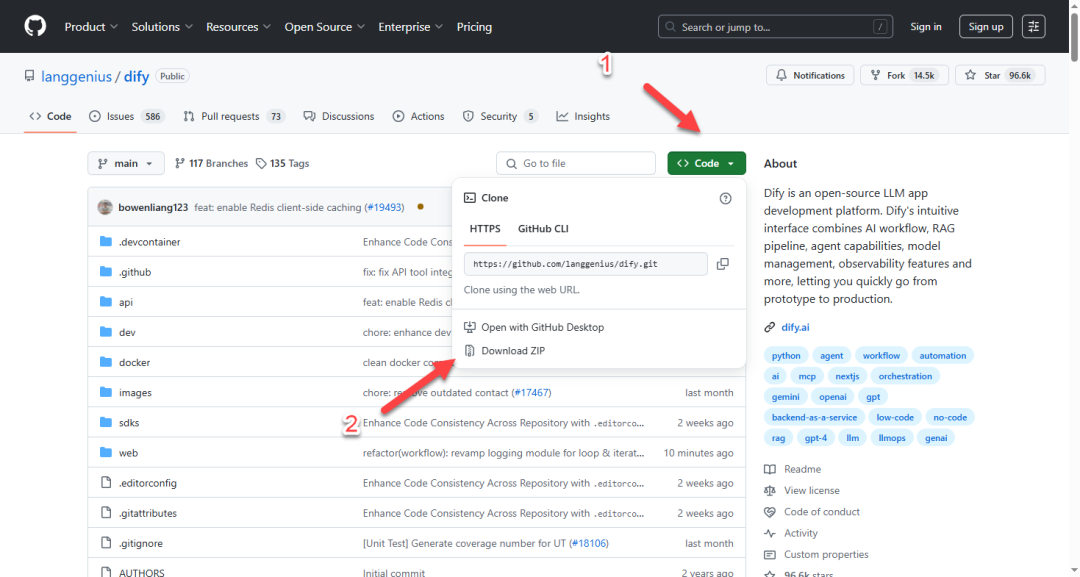Open the Insights tab
The image size is (1080, 577).
tap(583, 116)
